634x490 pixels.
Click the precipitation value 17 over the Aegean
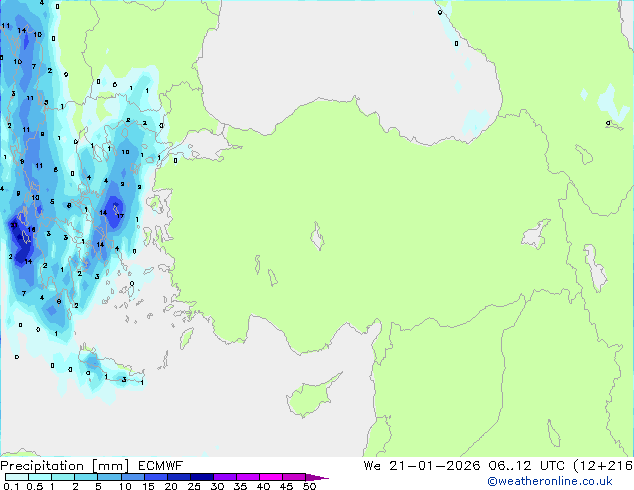[119, 215]
